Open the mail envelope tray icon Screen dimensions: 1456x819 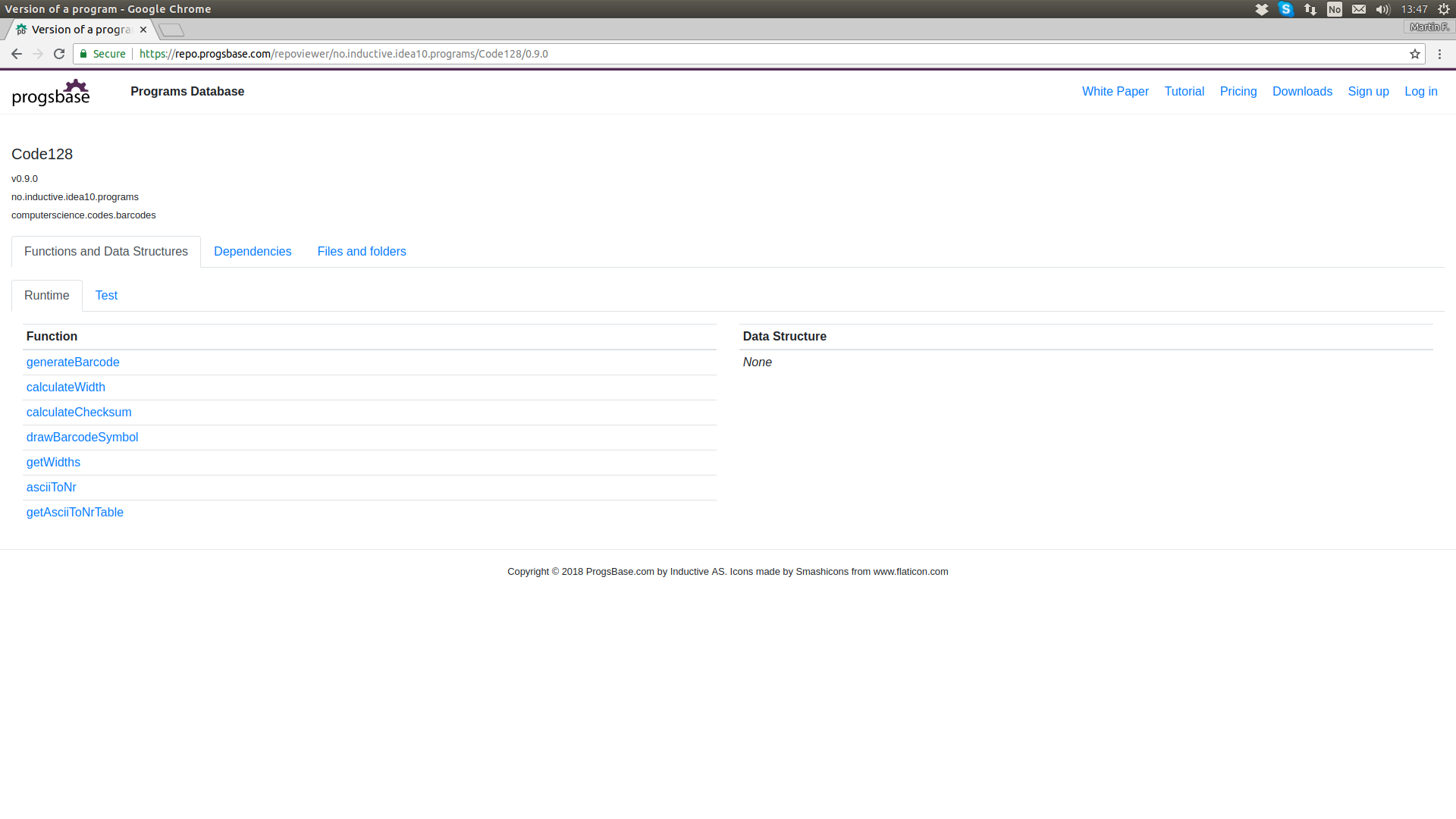coord(1359,9)
